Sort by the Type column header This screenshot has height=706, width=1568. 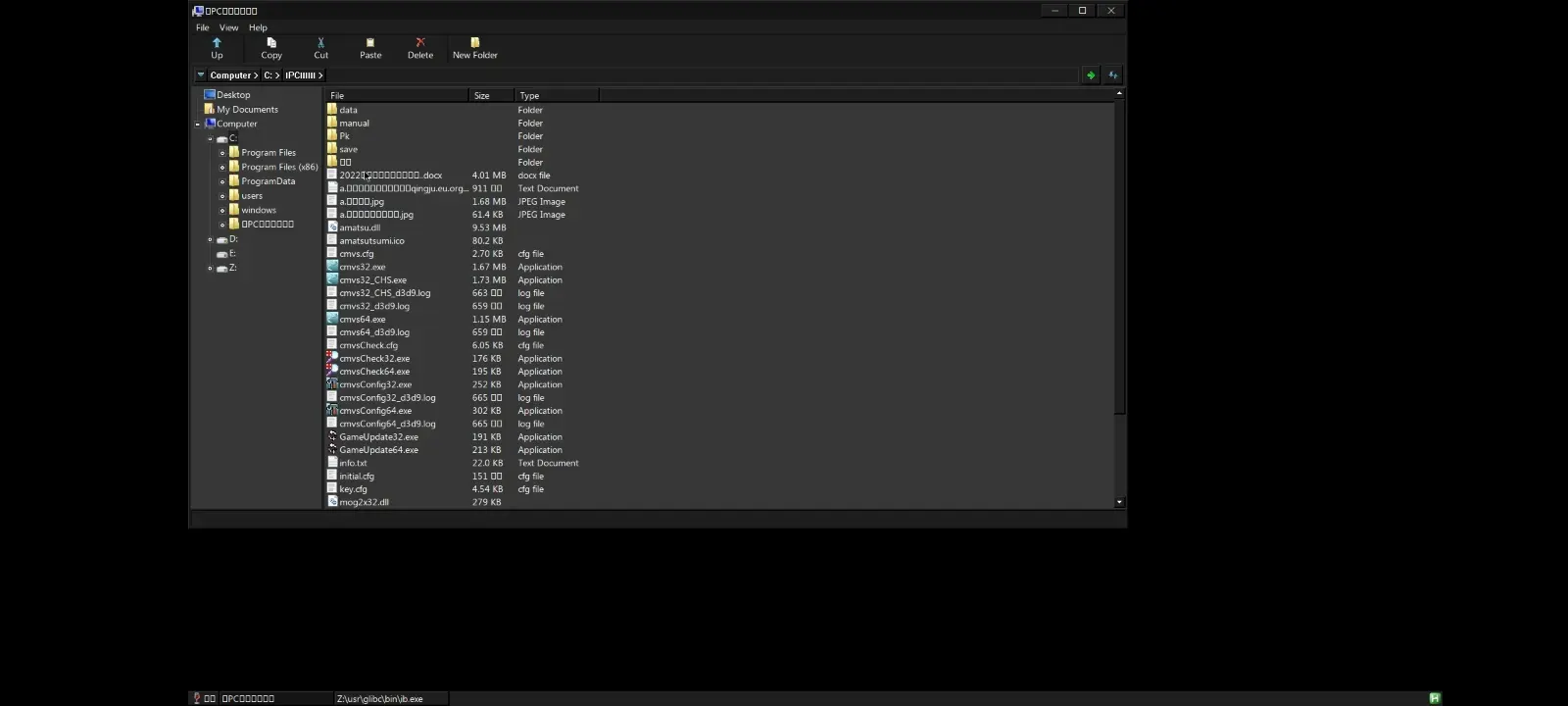(556, 95)
